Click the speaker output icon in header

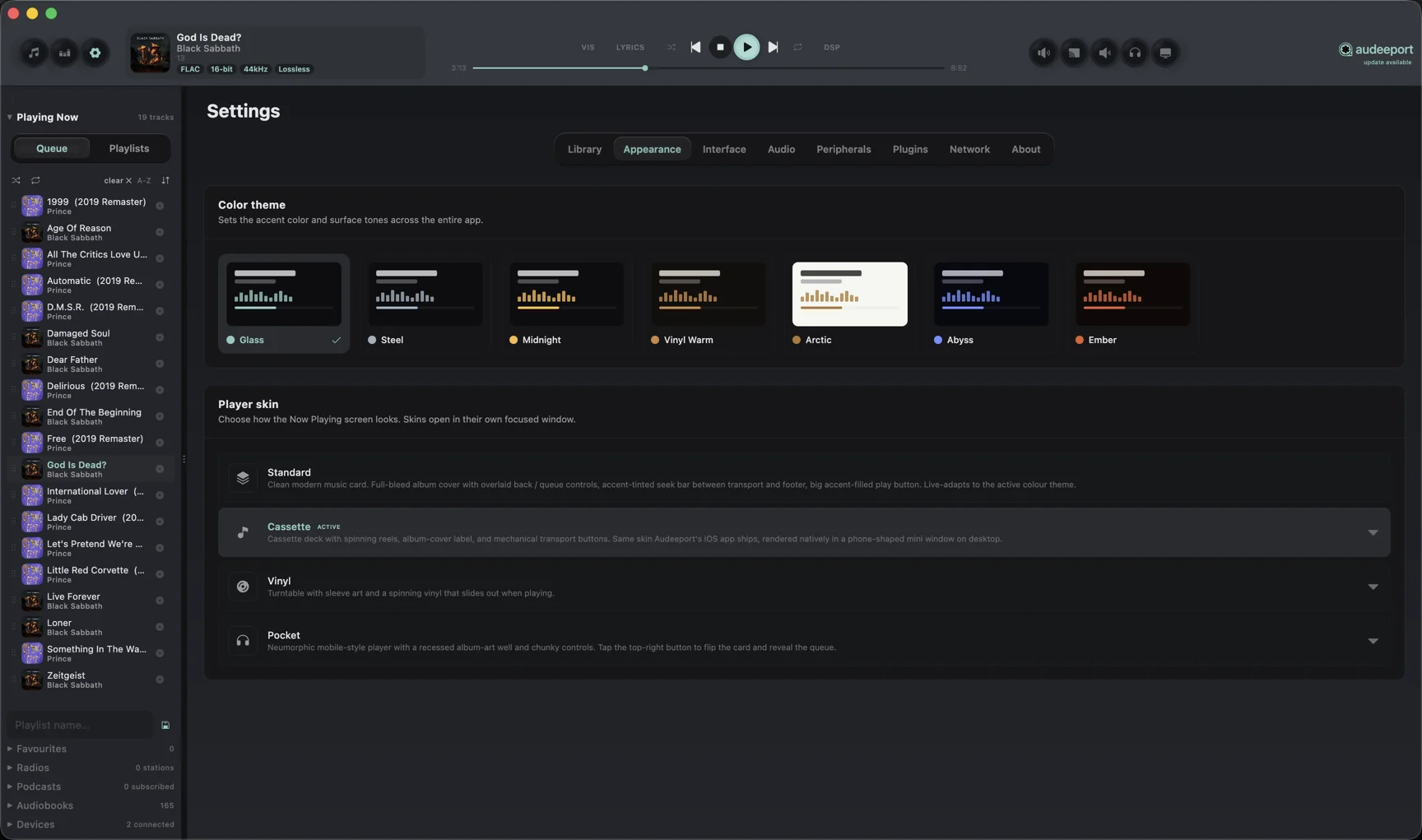[x=1043, y=53]
